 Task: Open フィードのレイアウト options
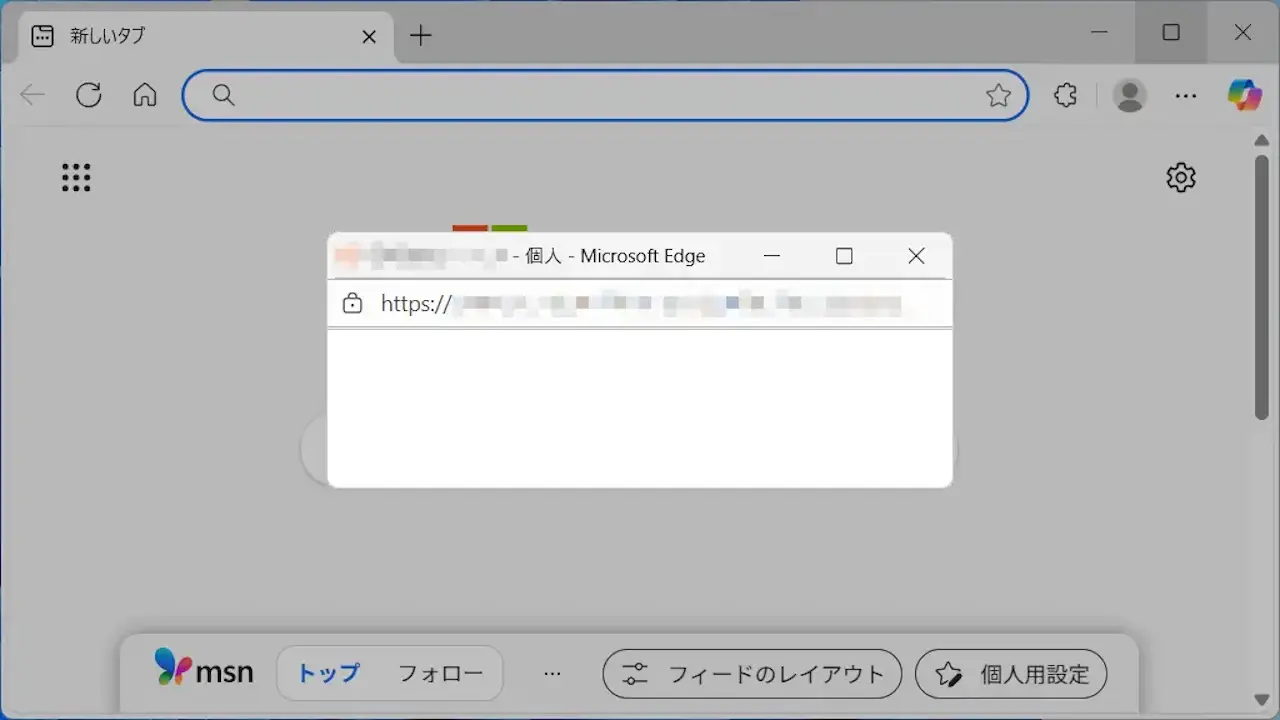[751, 674]
